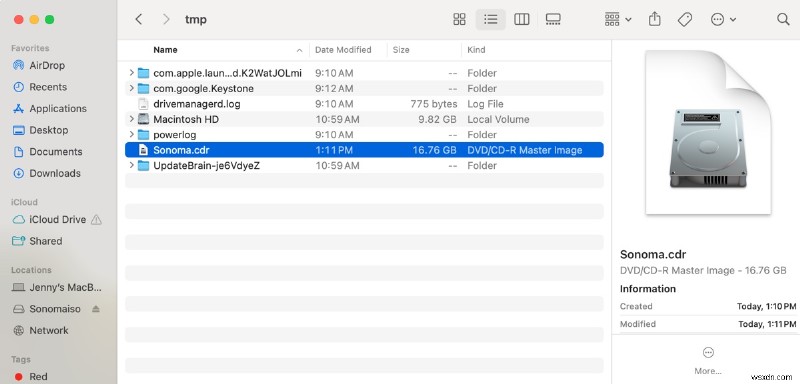The image size is (800, 384).
Task: Open the Action ellipsis menu
Action: pos(723,19)
